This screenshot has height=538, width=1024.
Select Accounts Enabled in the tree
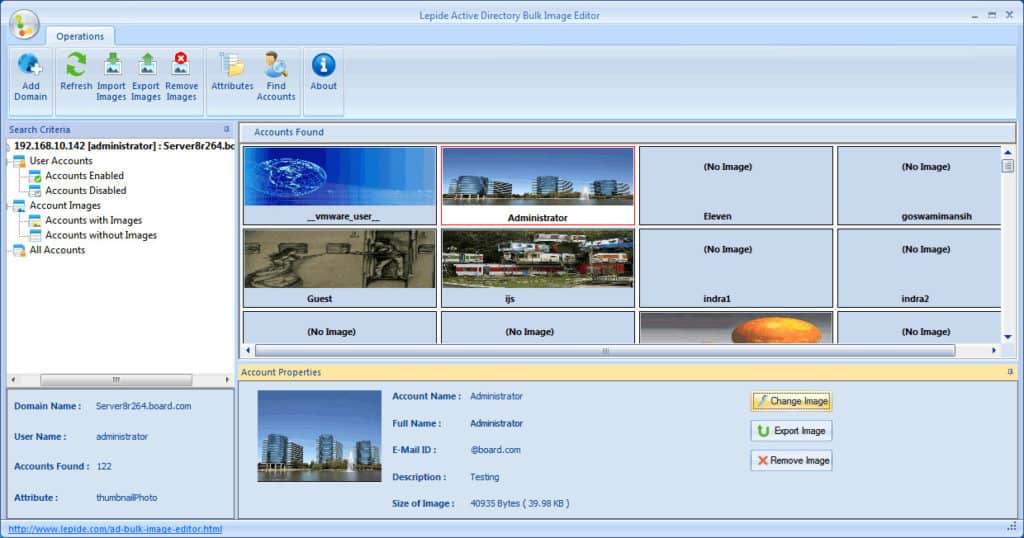84,176
